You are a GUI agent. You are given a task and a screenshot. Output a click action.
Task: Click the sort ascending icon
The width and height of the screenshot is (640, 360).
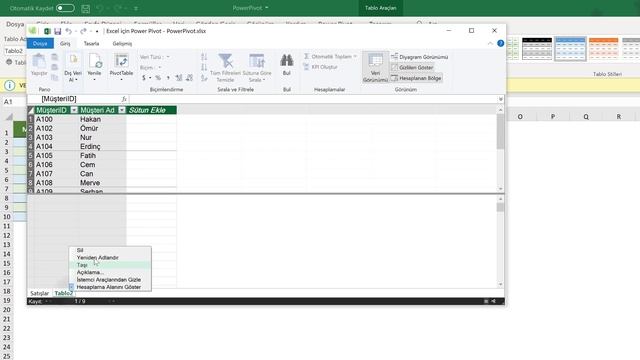(204, 57)
